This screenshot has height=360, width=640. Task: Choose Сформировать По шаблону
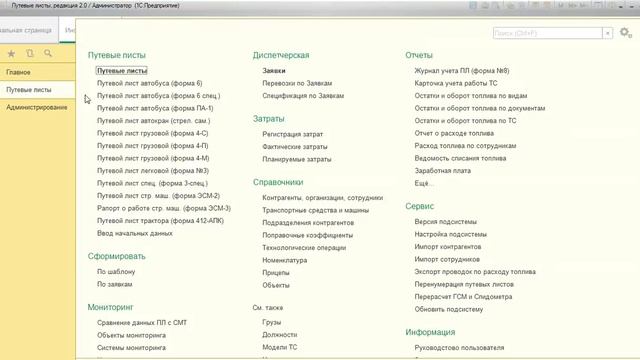(x=116, y=271)
